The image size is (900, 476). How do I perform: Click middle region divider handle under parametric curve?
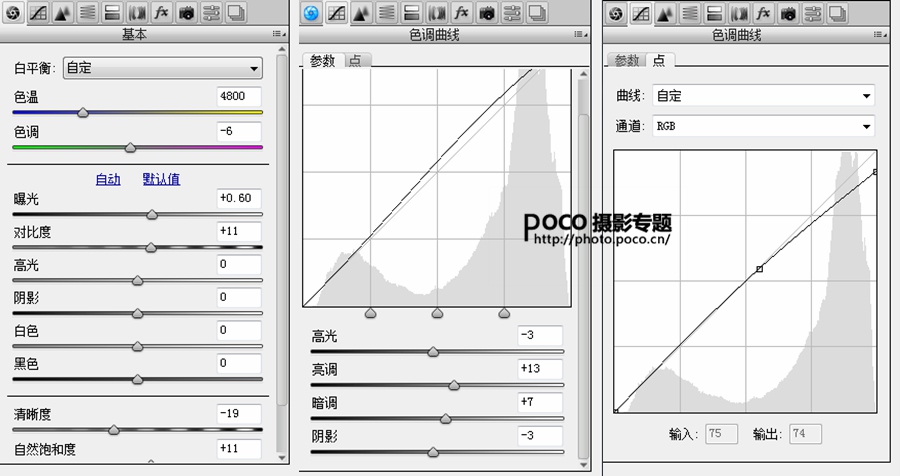pos(437,313)
